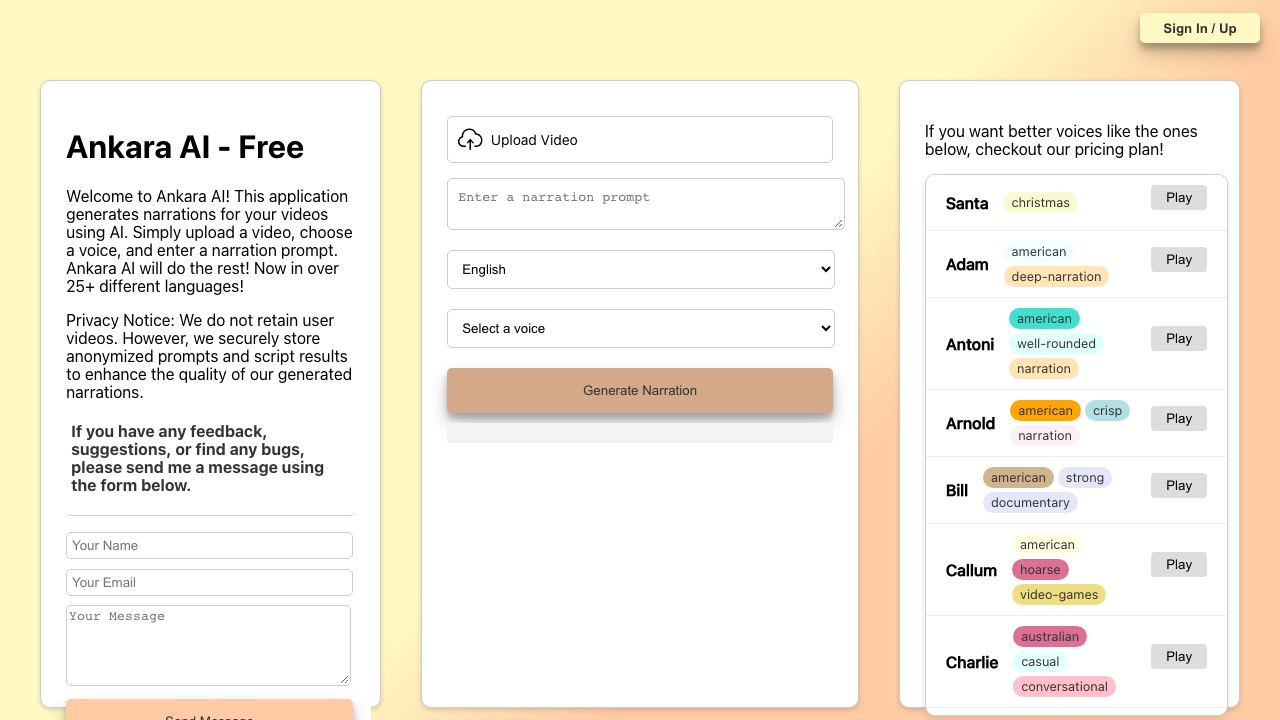Click the casual tag on Charlie
The width and height of the screenshot is (1280, 720).
[x=1040, y=661]
